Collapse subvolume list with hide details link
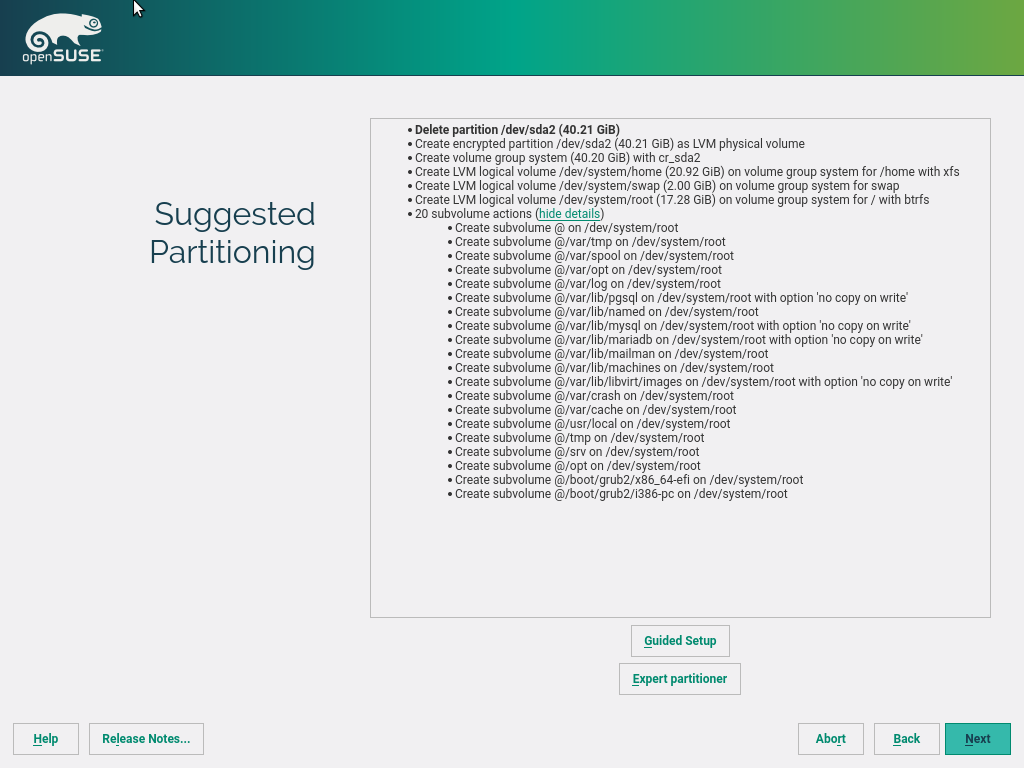This screenshot has width=1024, height=768. click(570, 214)
